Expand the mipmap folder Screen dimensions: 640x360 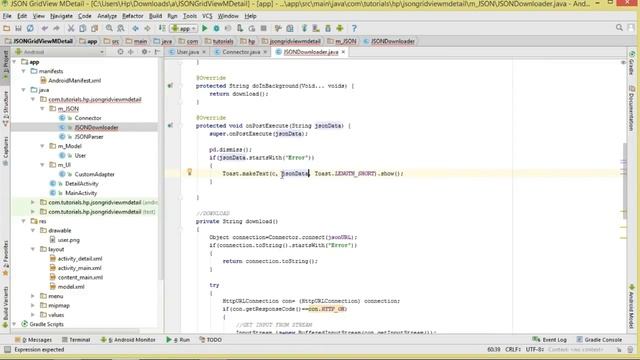[33, 305]
